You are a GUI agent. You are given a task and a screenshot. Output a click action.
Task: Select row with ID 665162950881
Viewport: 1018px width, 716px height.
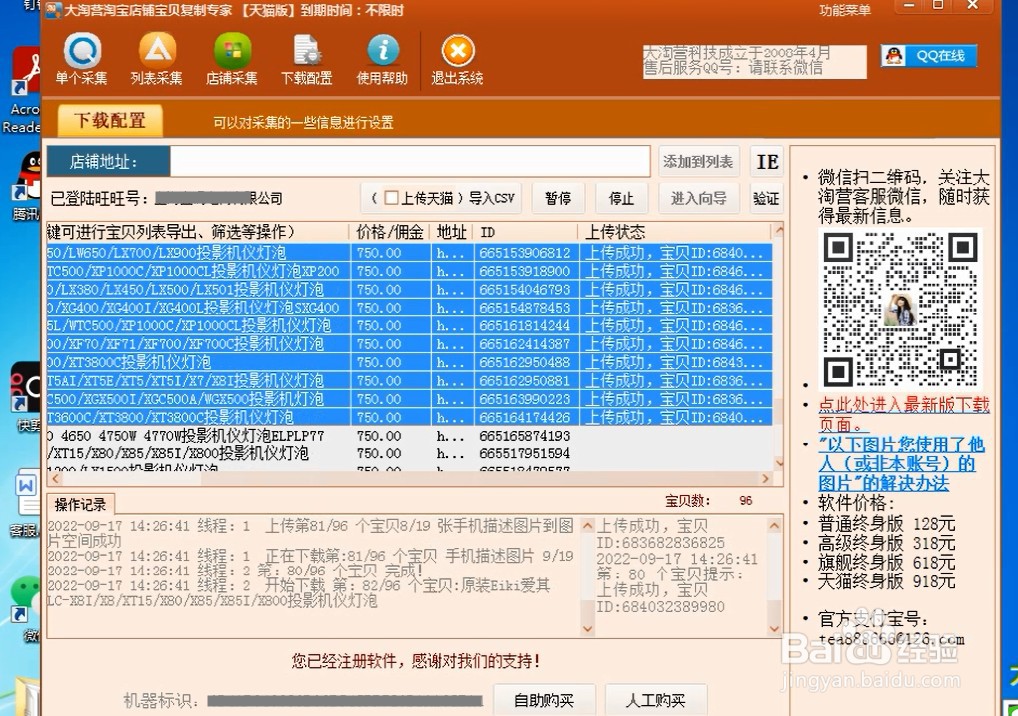click(410, 380)
